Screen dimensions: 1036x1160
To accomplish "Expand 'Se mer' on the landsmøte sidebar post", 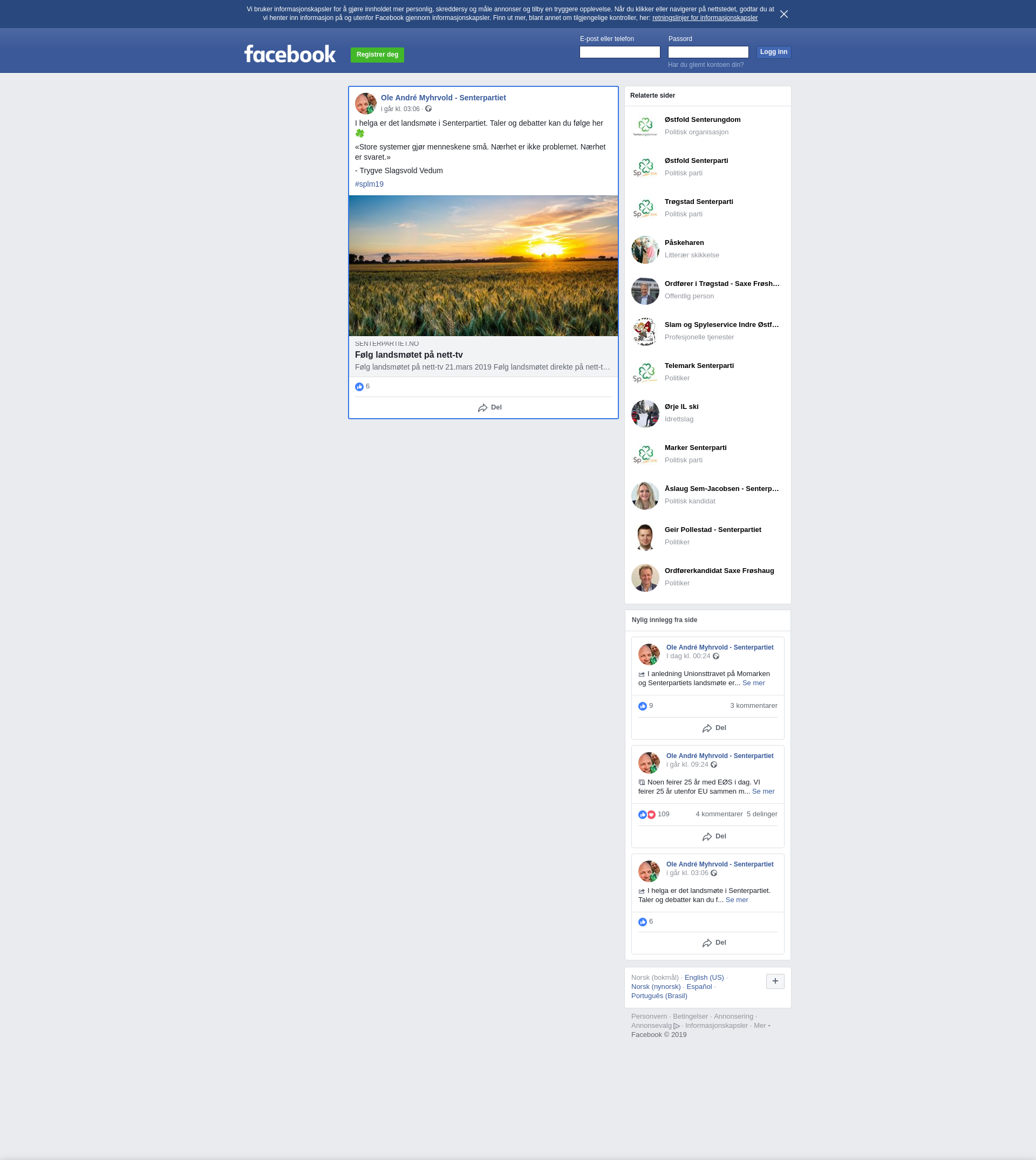I will pos(737,899).
